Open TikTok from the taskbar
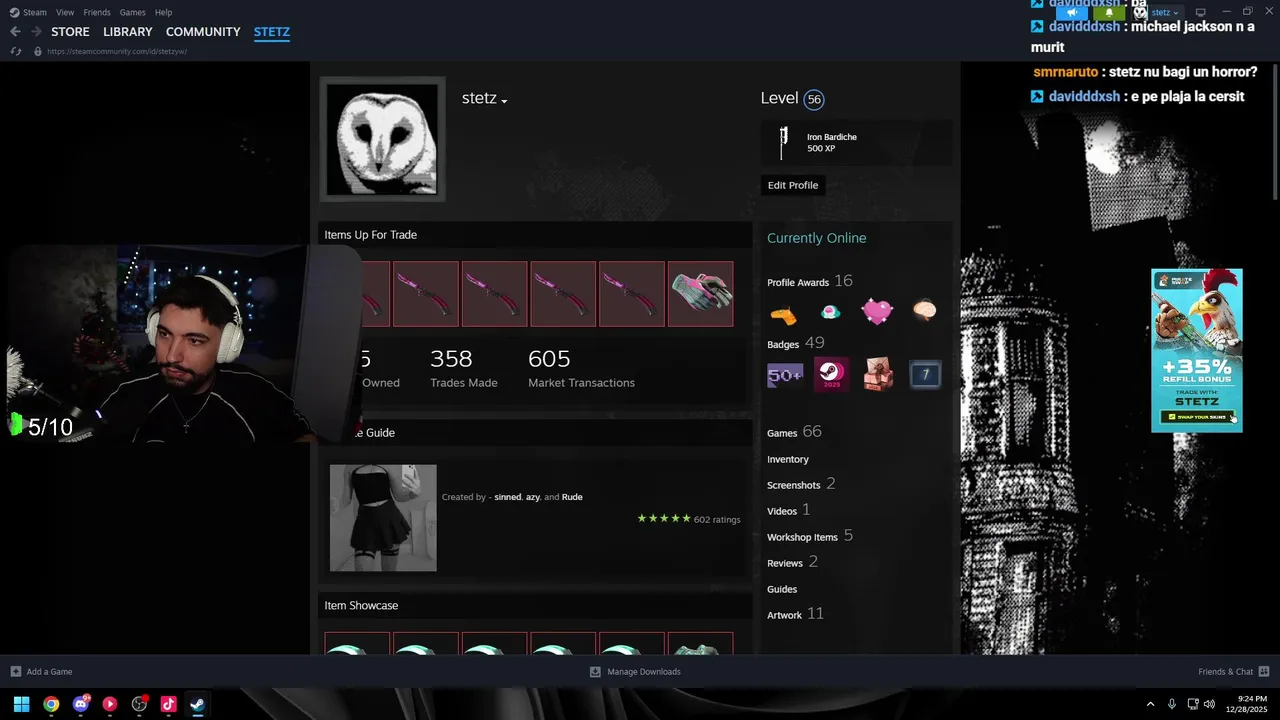Screen dimensions: 1280x720 point(168,704)
